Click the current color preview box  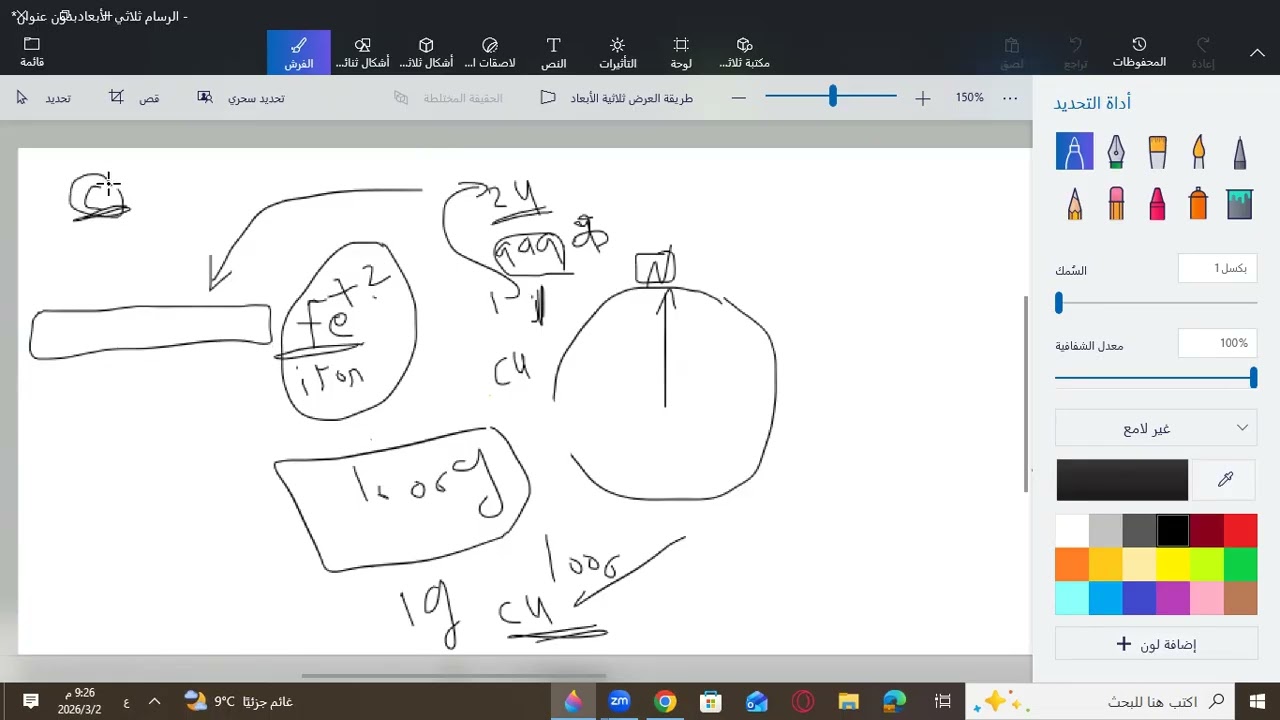1122,480
